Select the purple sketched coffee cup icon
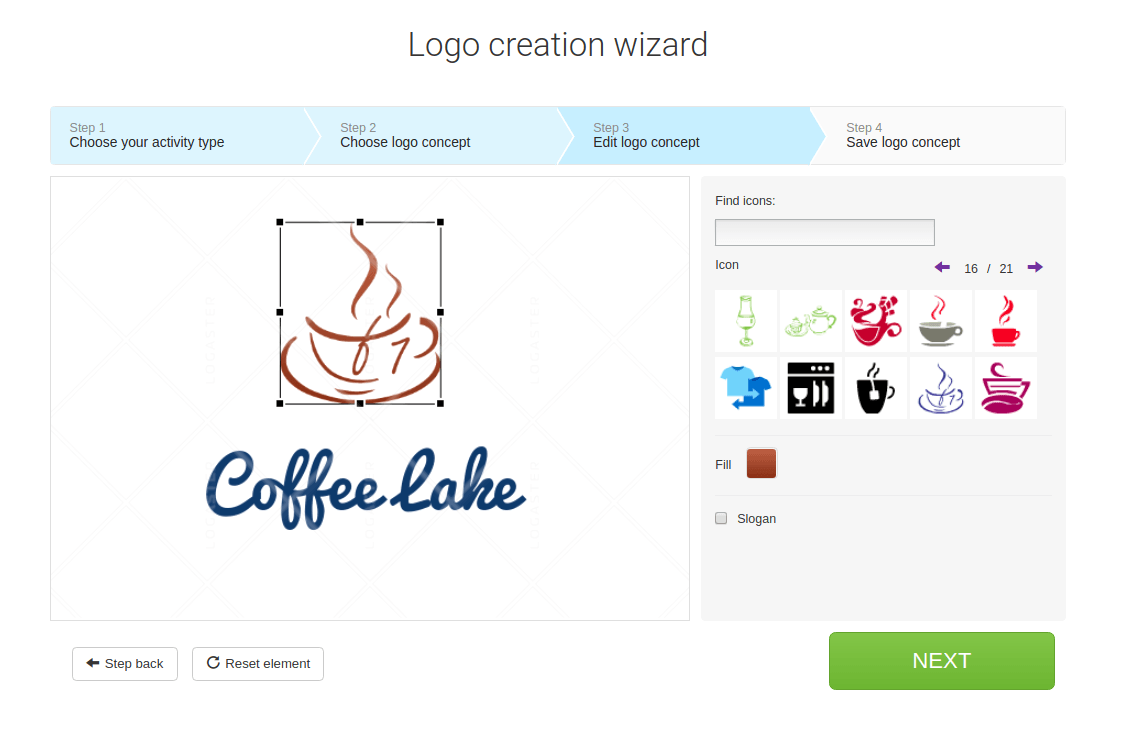Screen dimensions: 1141x742 (x=940, y=388)
